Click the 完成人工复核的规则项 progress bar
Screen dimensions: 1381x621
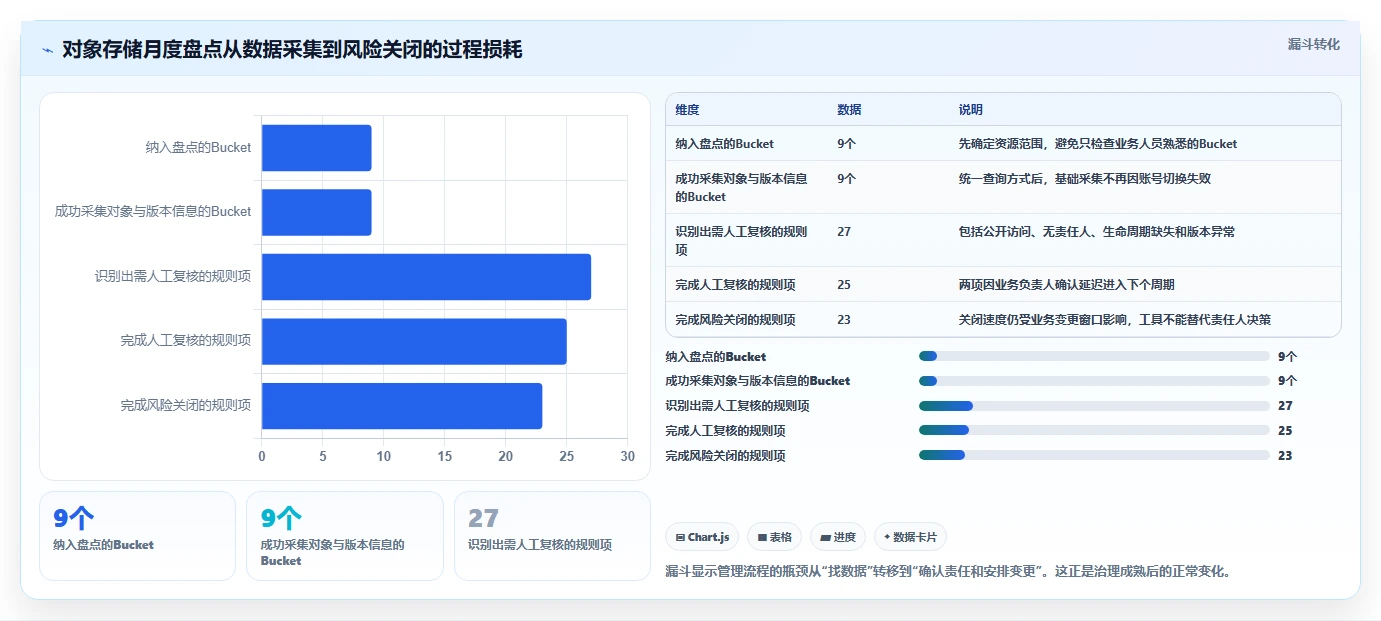[x=1094, y=431]
